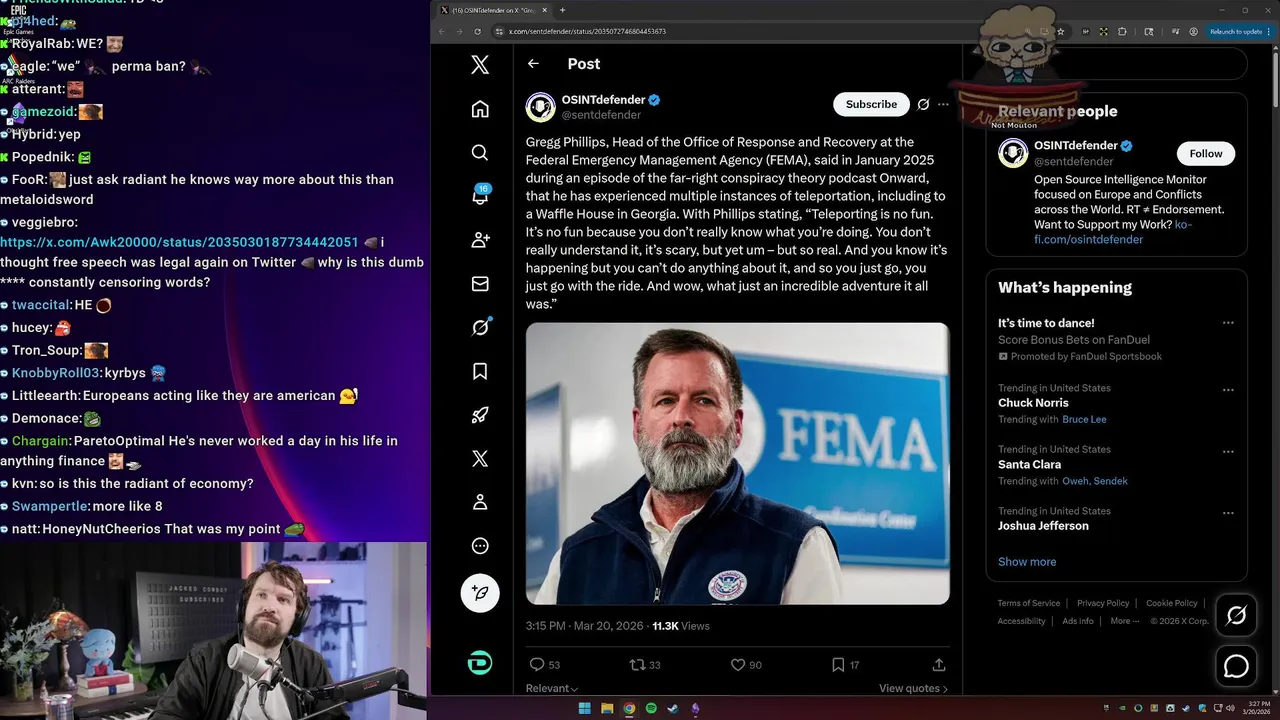Open FEMA photo of Gregg Phillips
Image resolution: width=1280 pixels, height=720 pixels.
coord(738,463)
